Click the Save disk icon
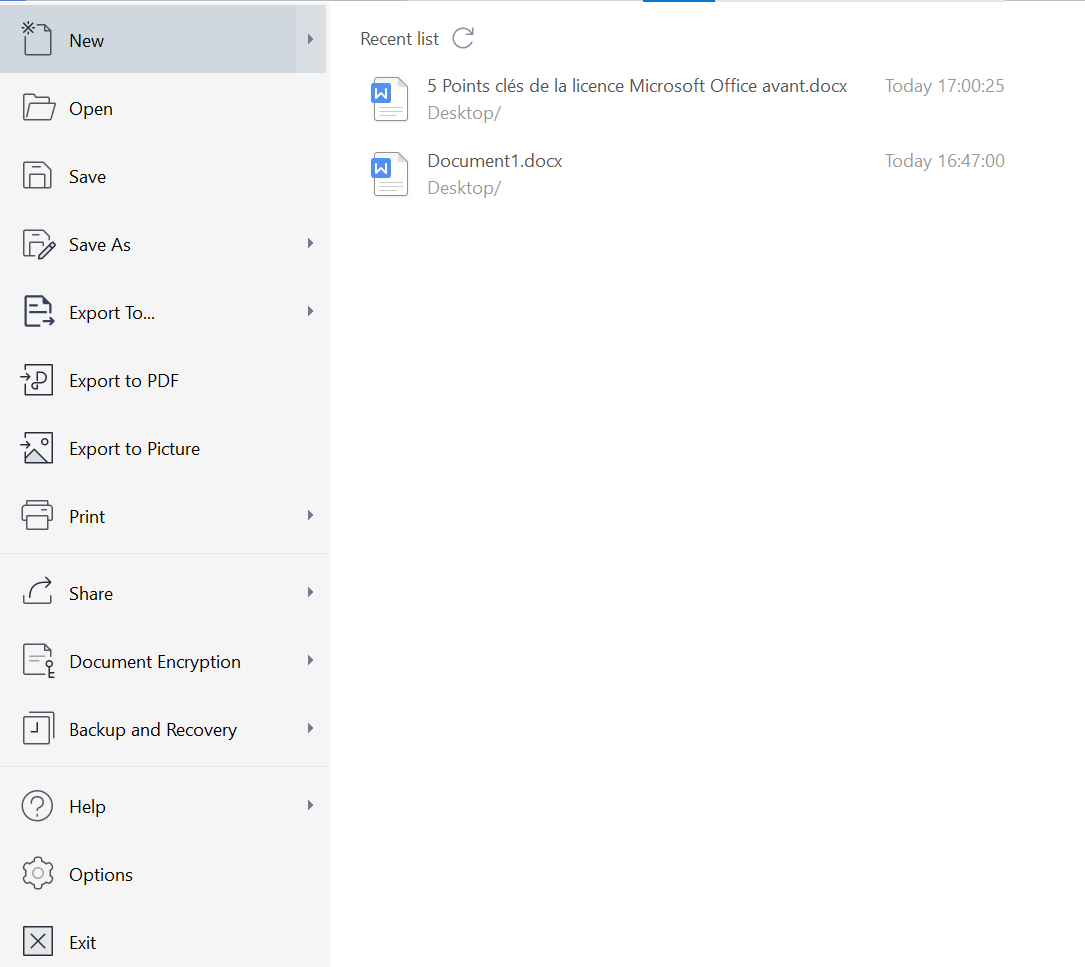Viewport: 1085px width, 967px height. [x=37, y=176]
